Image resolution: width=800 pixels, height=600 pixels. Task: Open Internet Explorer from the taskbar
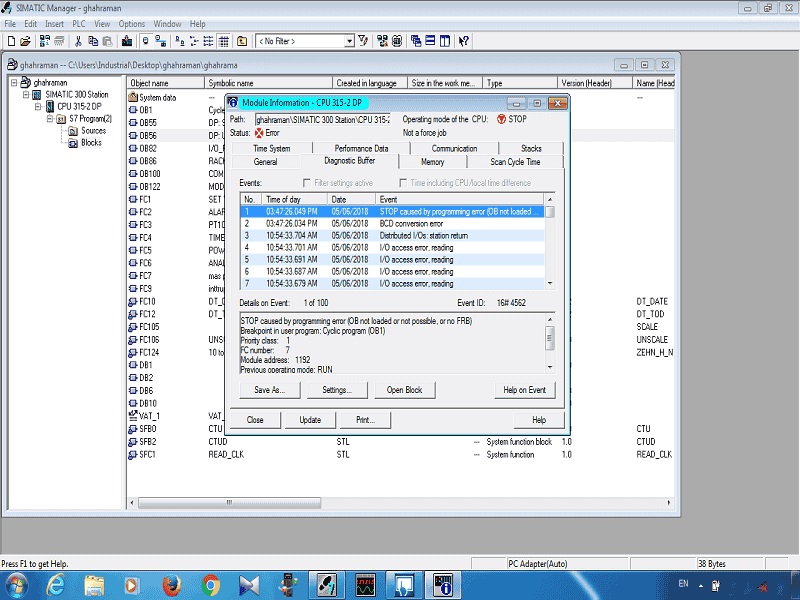pos(55,585)
